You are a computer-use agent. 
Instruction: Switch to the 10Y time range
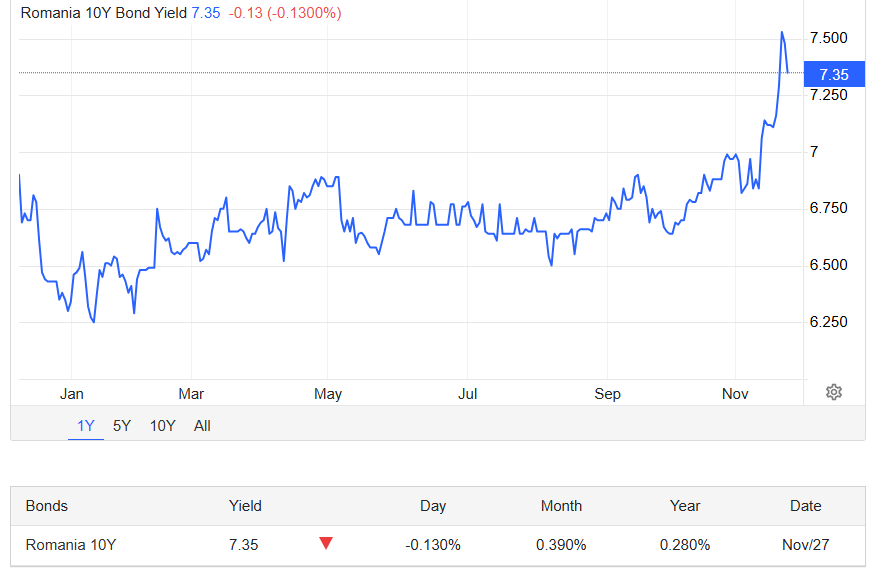[x=162, y=426]
